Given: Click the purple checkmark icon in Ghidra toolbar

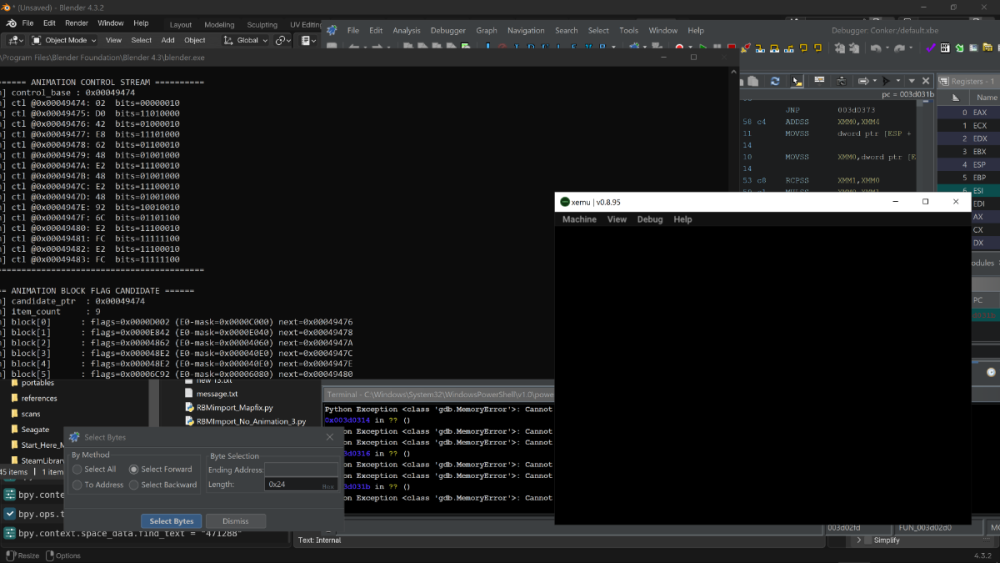Looking at the screenshot, I should pyautogui.click(x=930, y=48).
